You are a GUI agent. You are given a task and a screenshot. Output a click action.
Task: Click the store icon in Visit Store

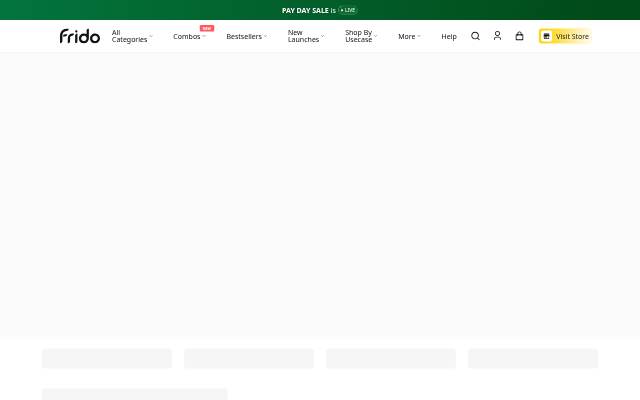click(547, 36)
